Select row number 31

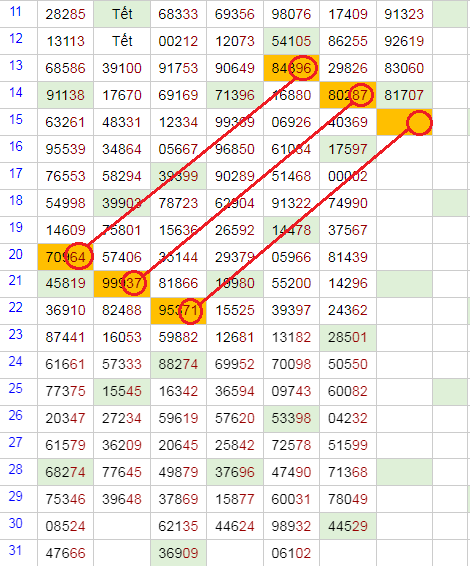click(x=16, y=550)
